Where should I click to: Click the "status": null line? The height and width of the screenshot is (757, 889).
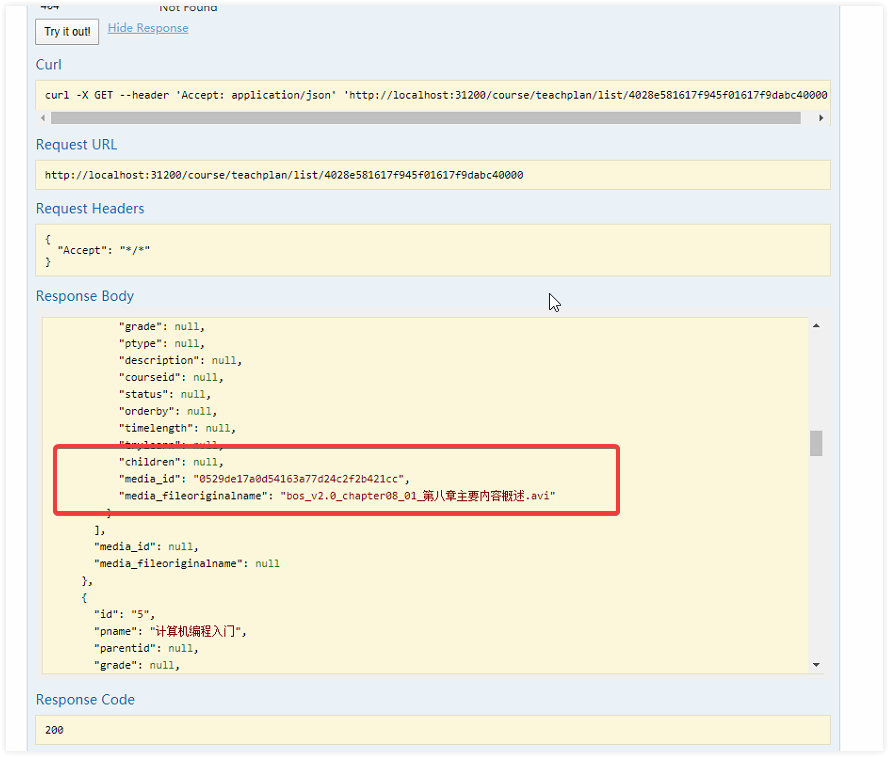coord(165,395)
